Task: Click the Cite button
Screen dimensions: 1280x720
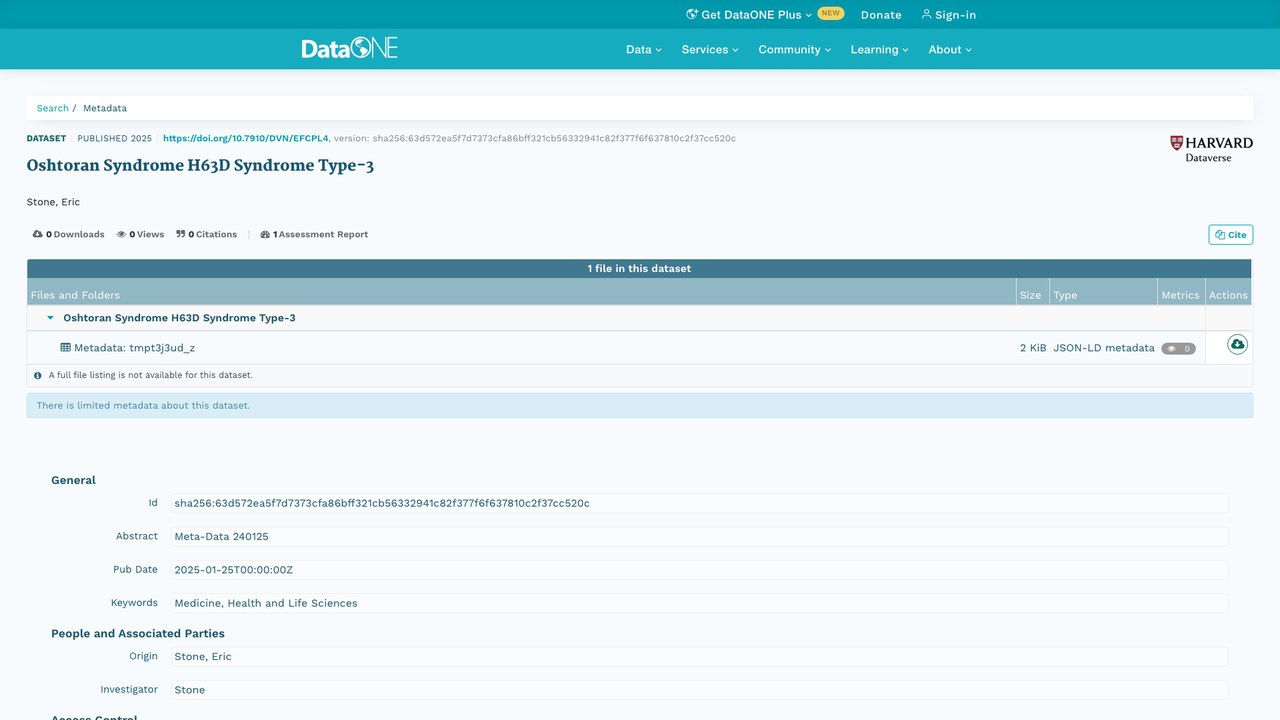Action: (x=1230, y=234)
